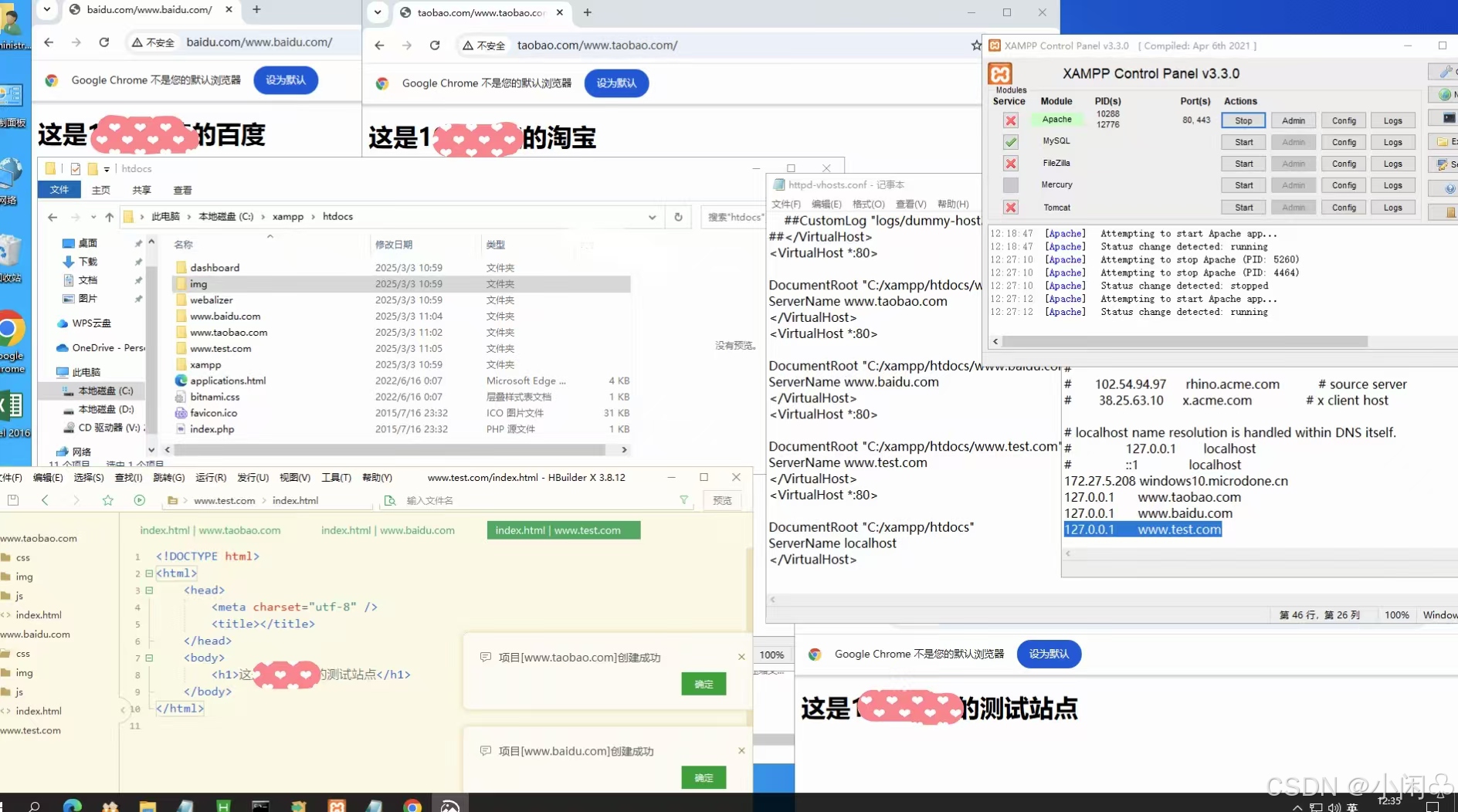Select the www.taobao.com folder in htdocs
The height and width of the screenshot is (812, 1458).
(x=229, y=333)
